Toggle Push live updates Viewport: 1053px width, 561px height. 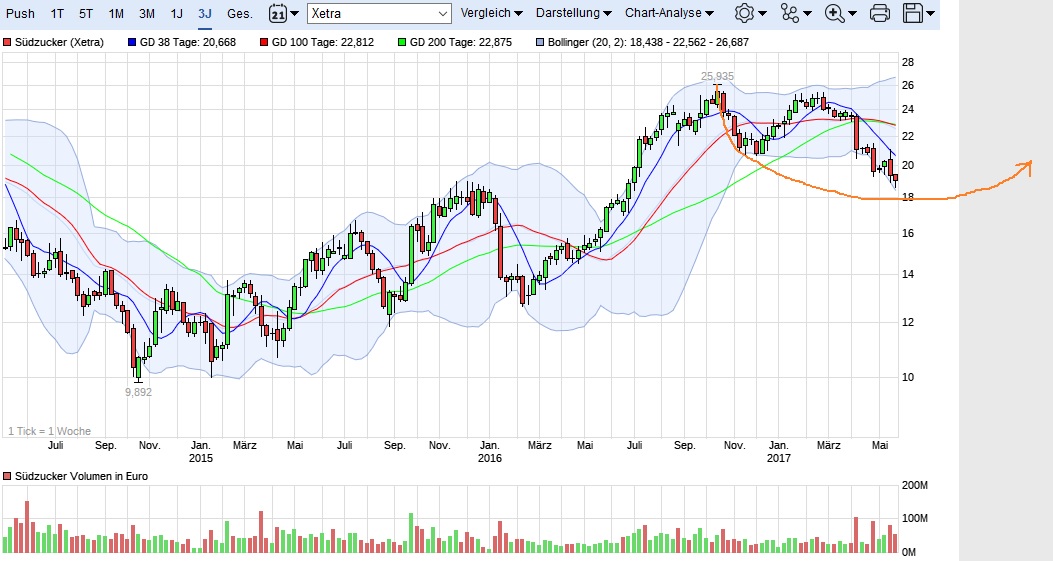point(21,13)
